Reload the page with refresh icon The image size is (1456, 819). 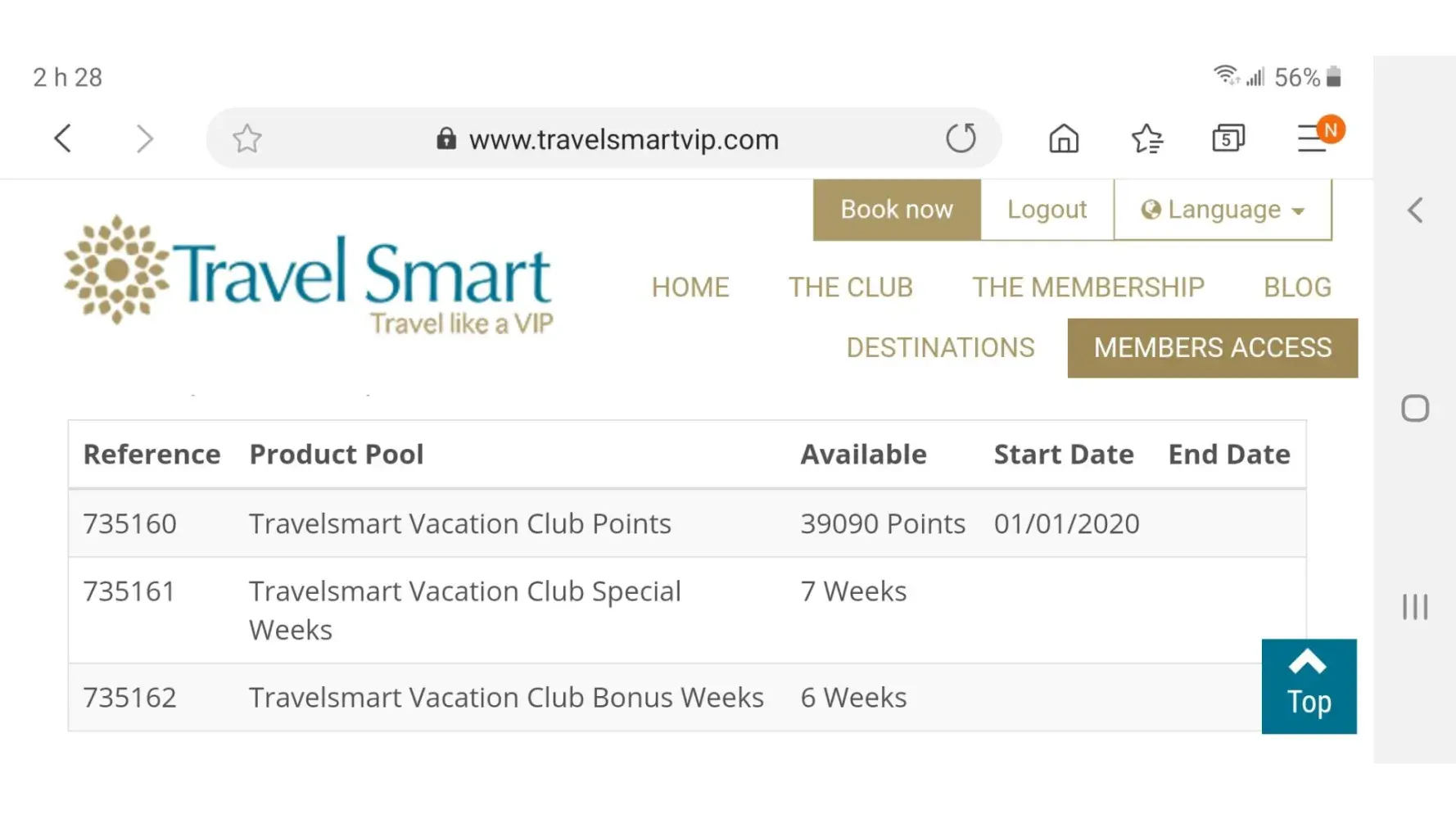961,138
